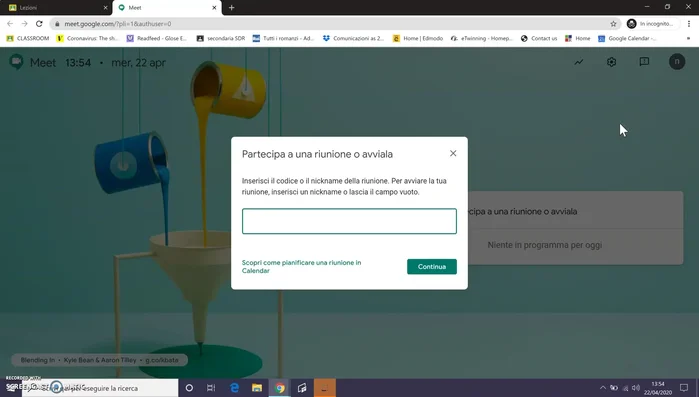Image resolution: width=699 pixels, height=397 pixels.
Task: Open Cortana circle in taskbar
Action: click(189, 388)
